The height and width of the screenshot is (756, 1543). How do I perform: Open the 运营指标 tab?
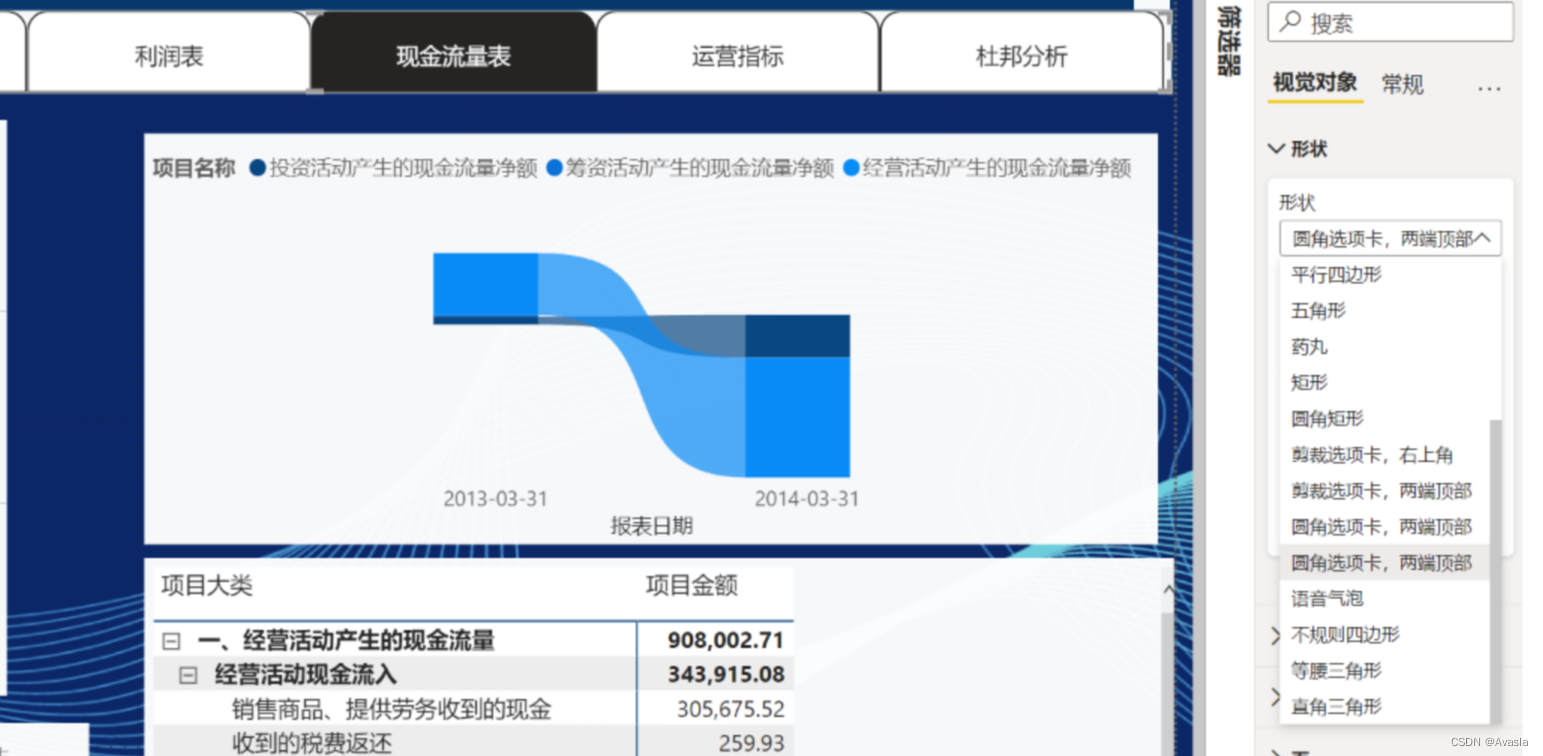(x=737, y=56)
